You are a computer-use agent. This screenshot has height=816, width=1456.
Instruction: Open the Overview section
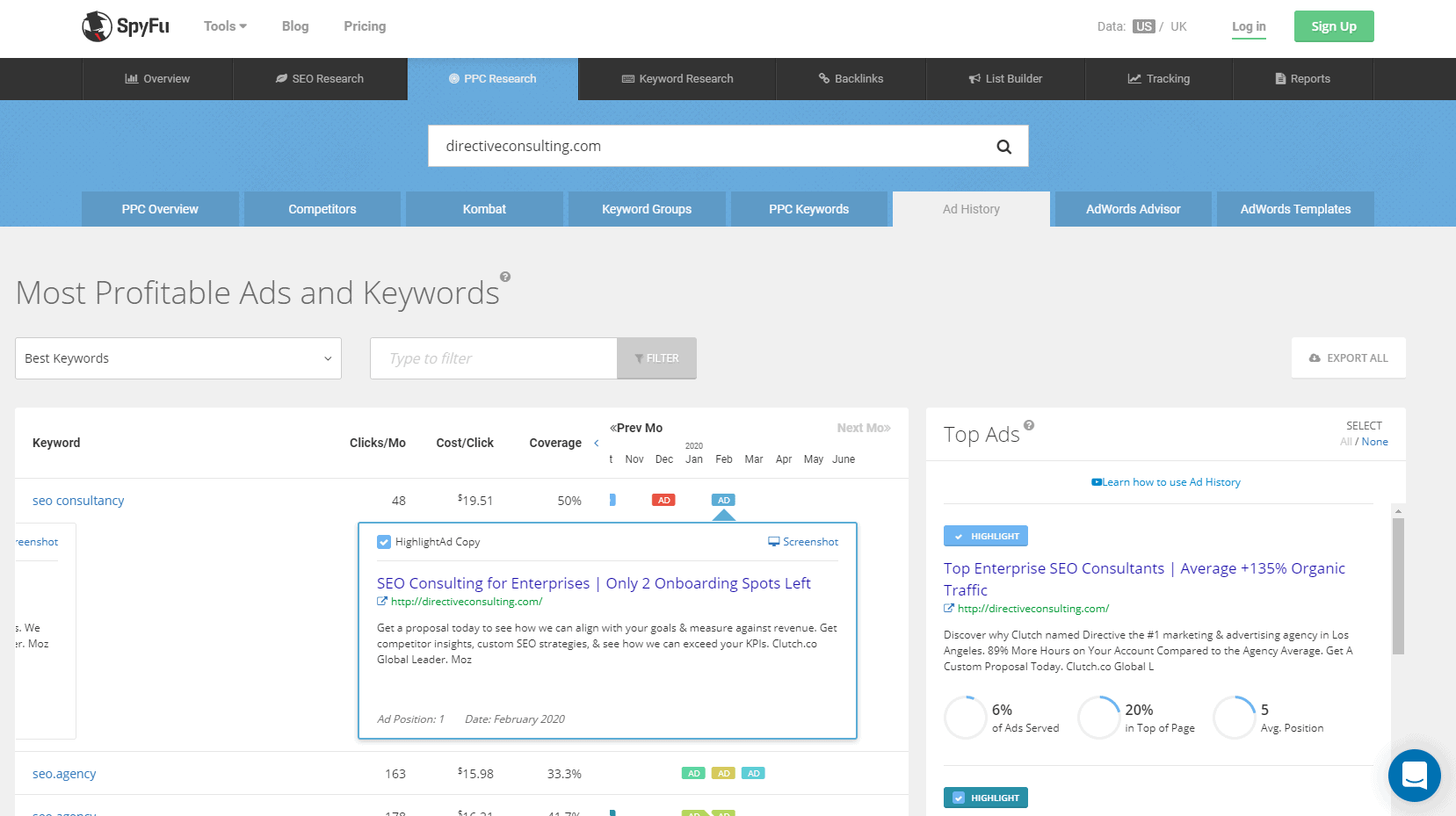coord(157,79)
